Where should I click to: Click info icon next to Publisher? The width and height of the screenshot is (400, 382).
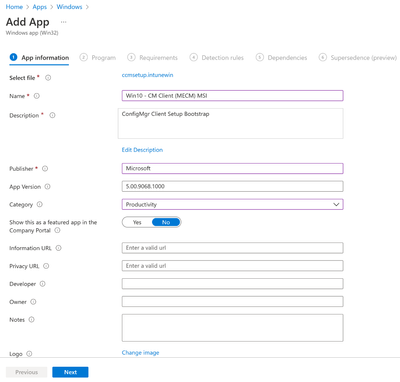(45, 169)
